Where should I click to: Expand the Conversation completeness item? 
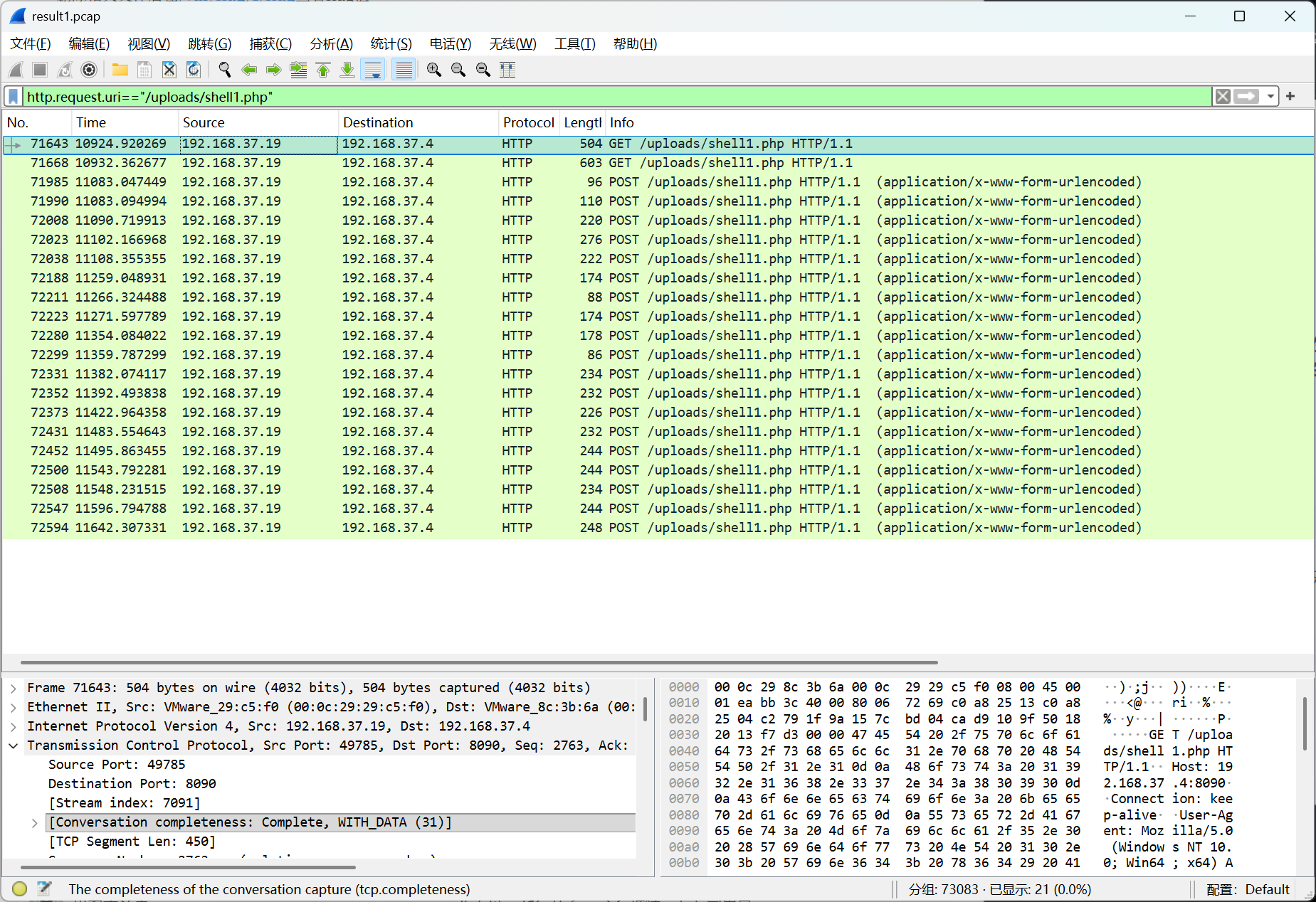pos(34,822)
